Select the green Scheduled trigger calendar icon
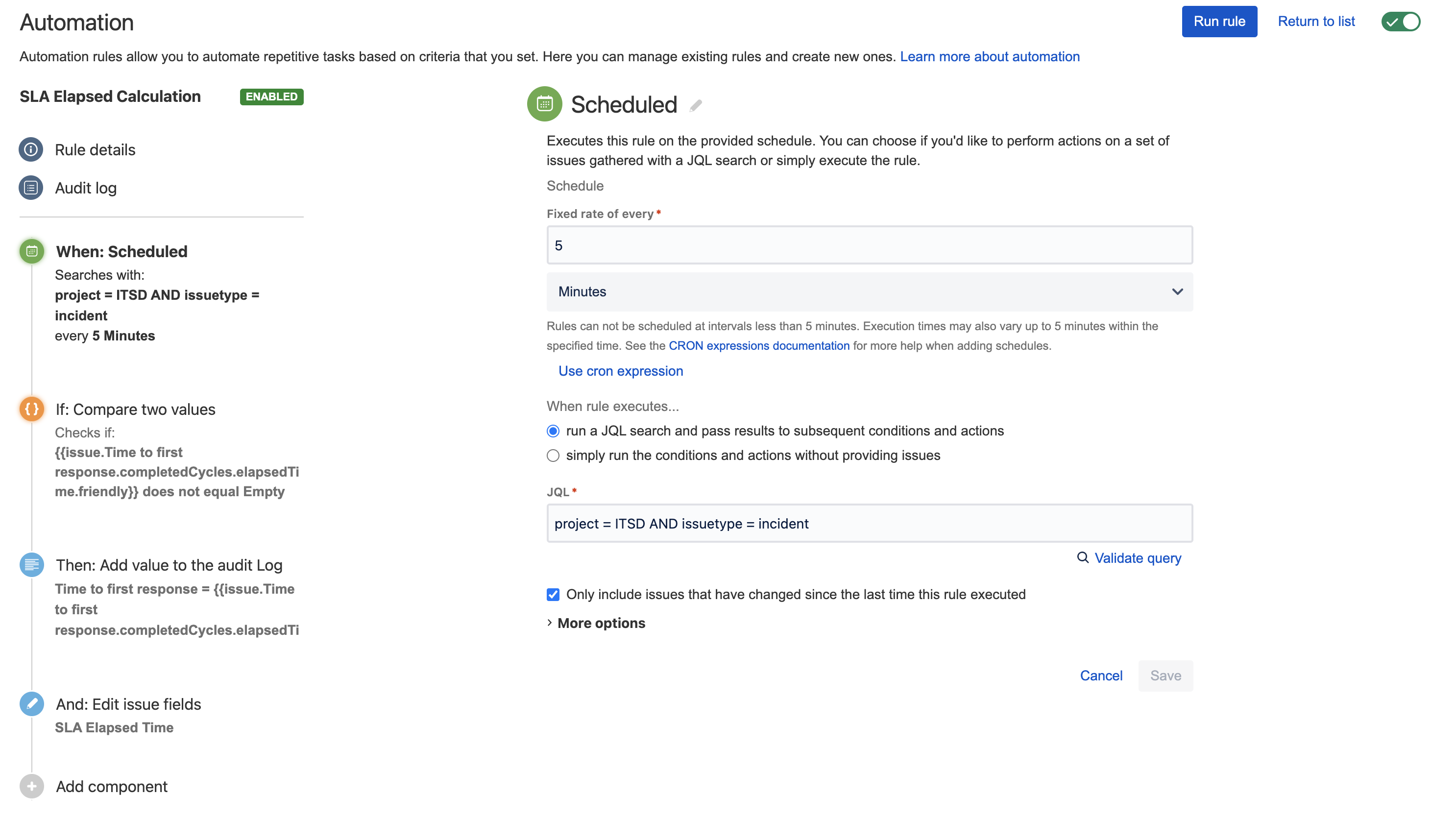 pyautogui.click(x=32, y=251)
